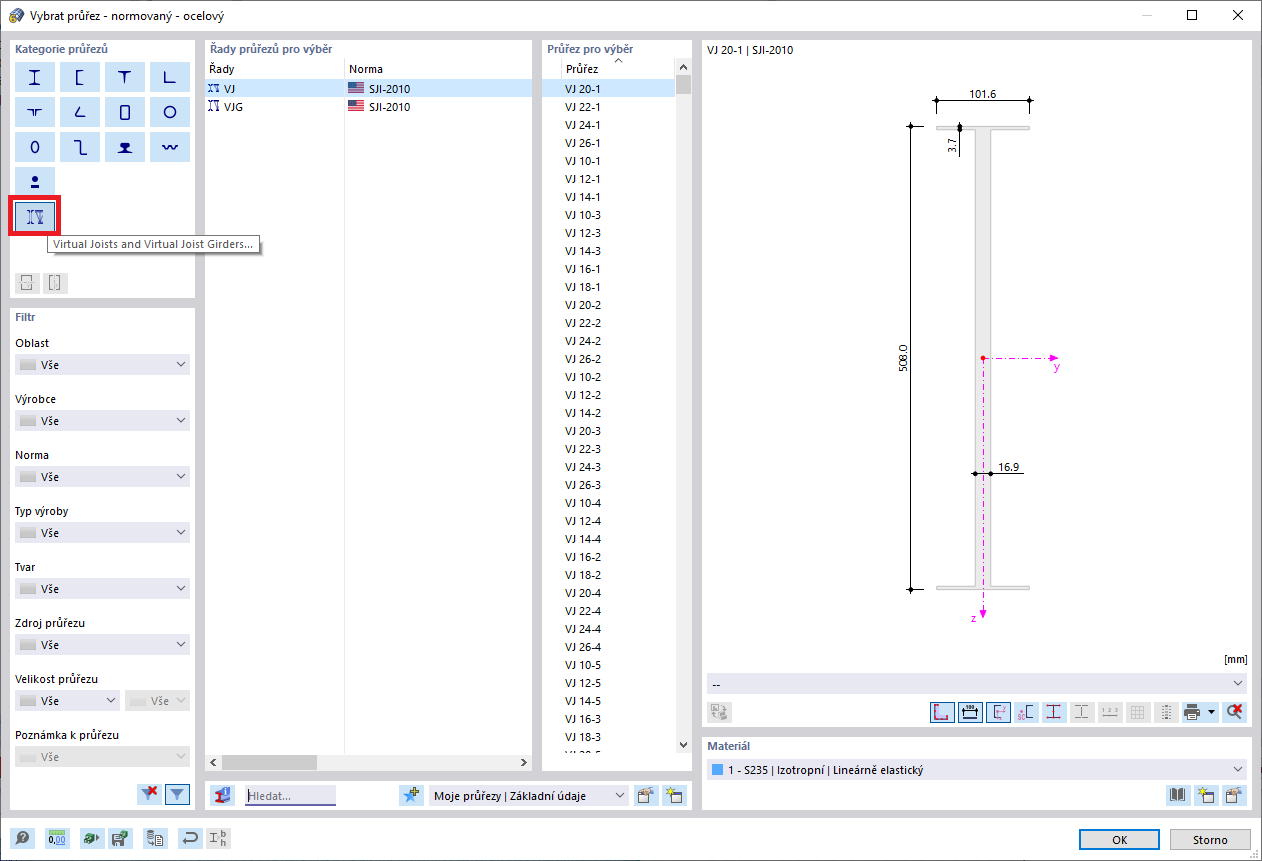This screenshot has width=1262, height=861.
Task: Click the edit my sections list icon
Action: [x=647, y=796]
